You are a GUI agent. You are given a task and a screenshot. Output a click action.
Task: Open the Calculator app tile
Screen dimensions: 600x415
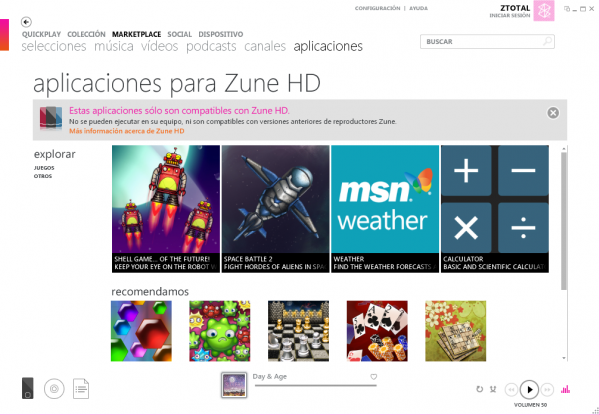pyautogui.click(x=495, y=209)
